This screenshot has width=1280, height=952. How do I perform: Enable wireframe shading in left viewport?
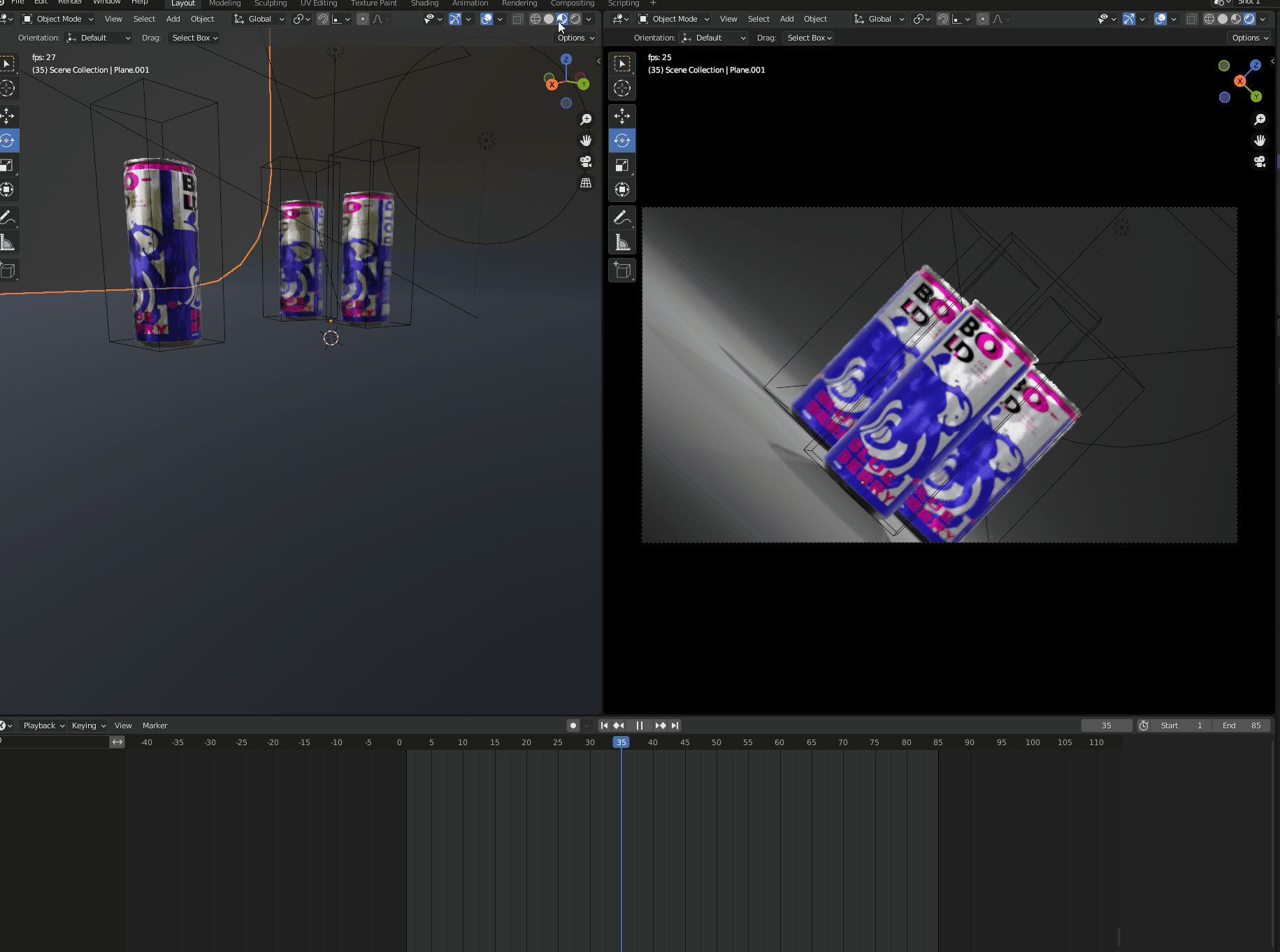point(535,19)
